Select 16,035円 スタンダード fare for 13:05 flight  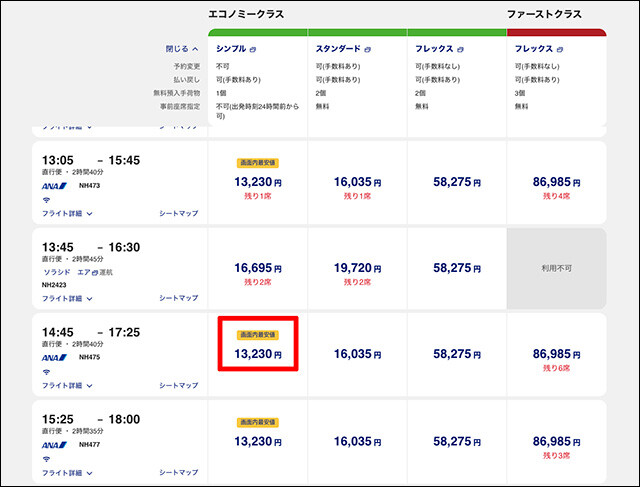[x=358, y=182]
